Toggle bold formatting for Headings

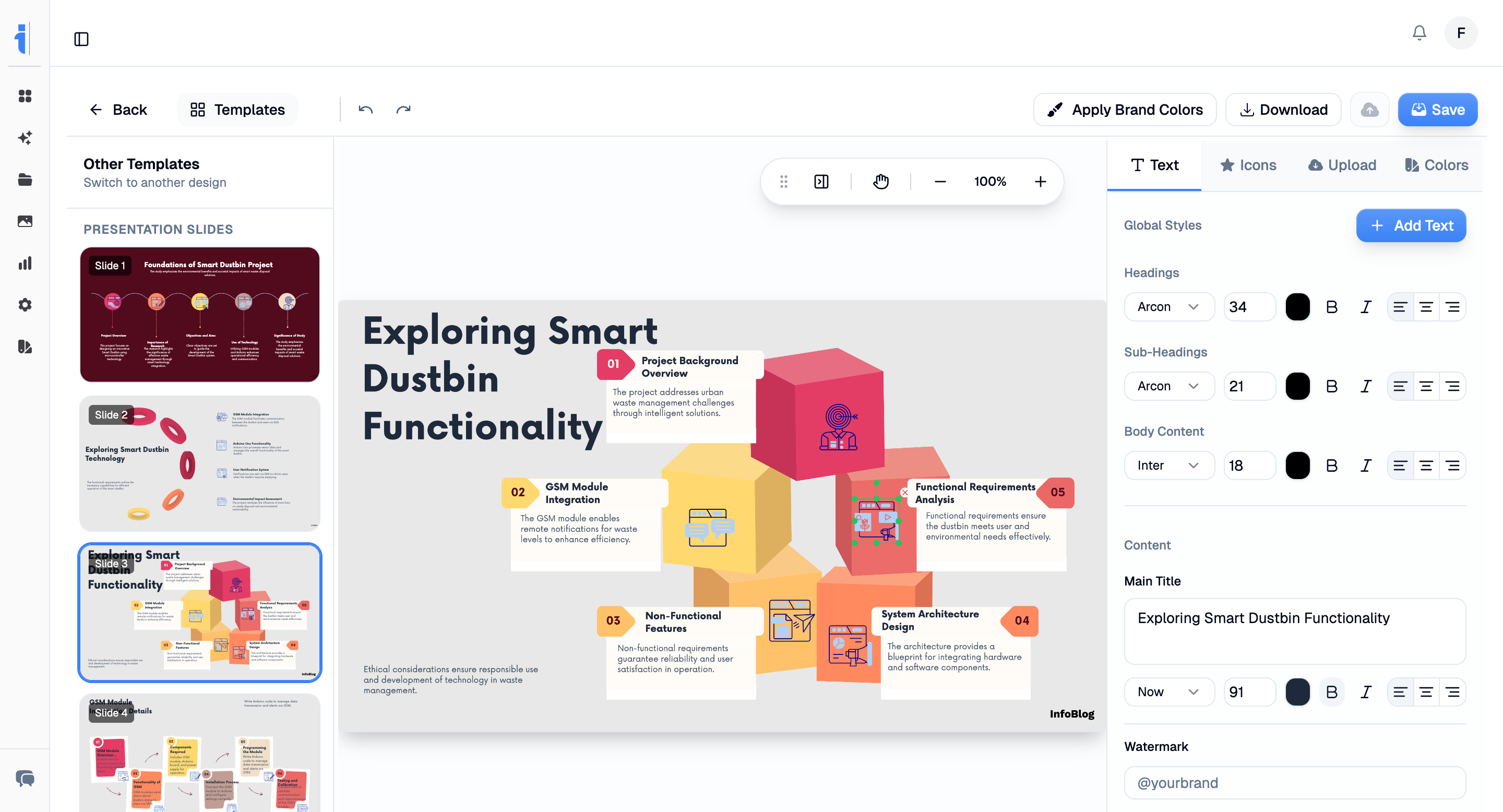pos(1331,306)
